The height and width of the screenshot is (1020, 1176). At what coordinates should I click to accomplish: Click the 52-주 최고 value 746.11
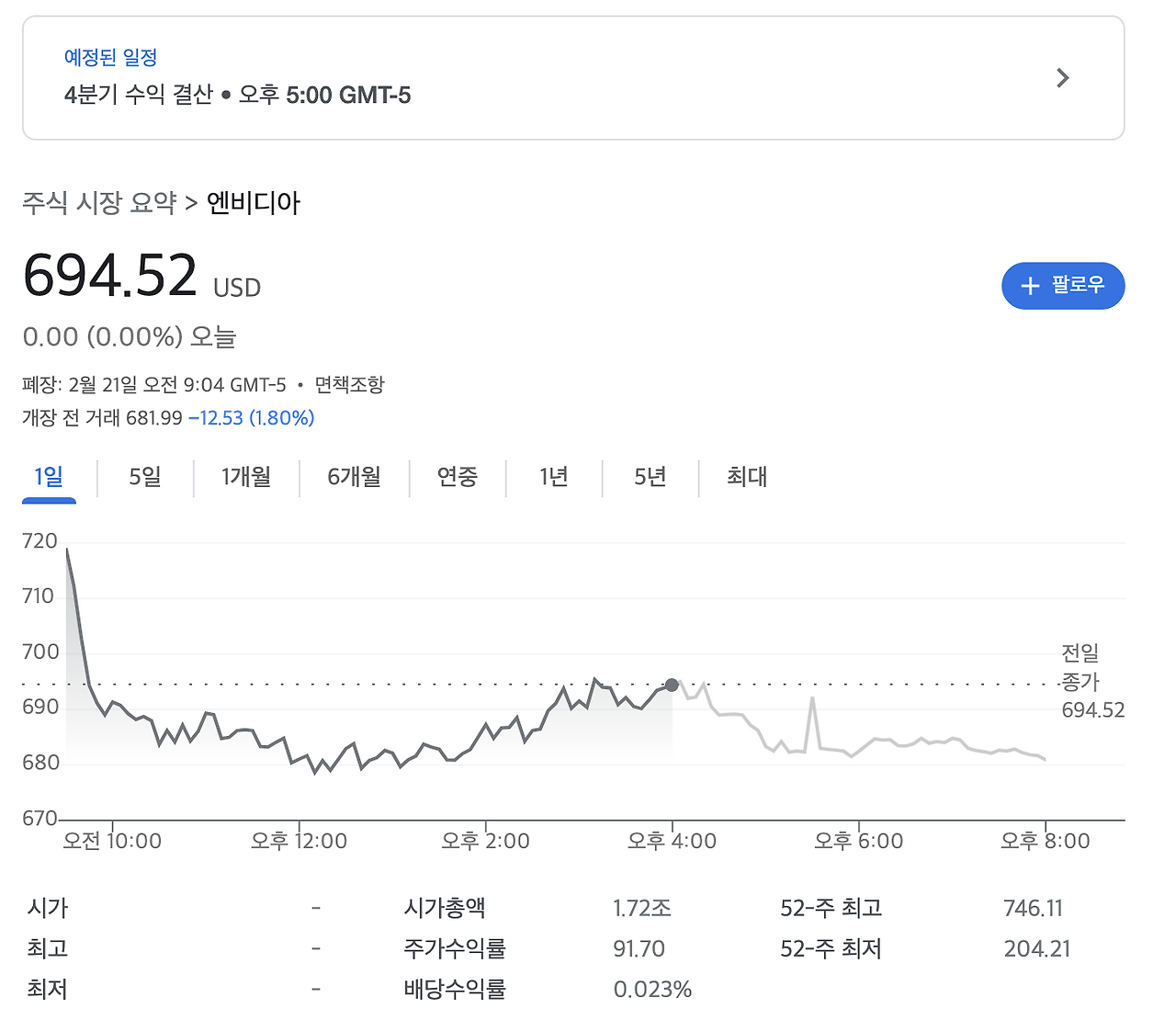[1033, 907]
